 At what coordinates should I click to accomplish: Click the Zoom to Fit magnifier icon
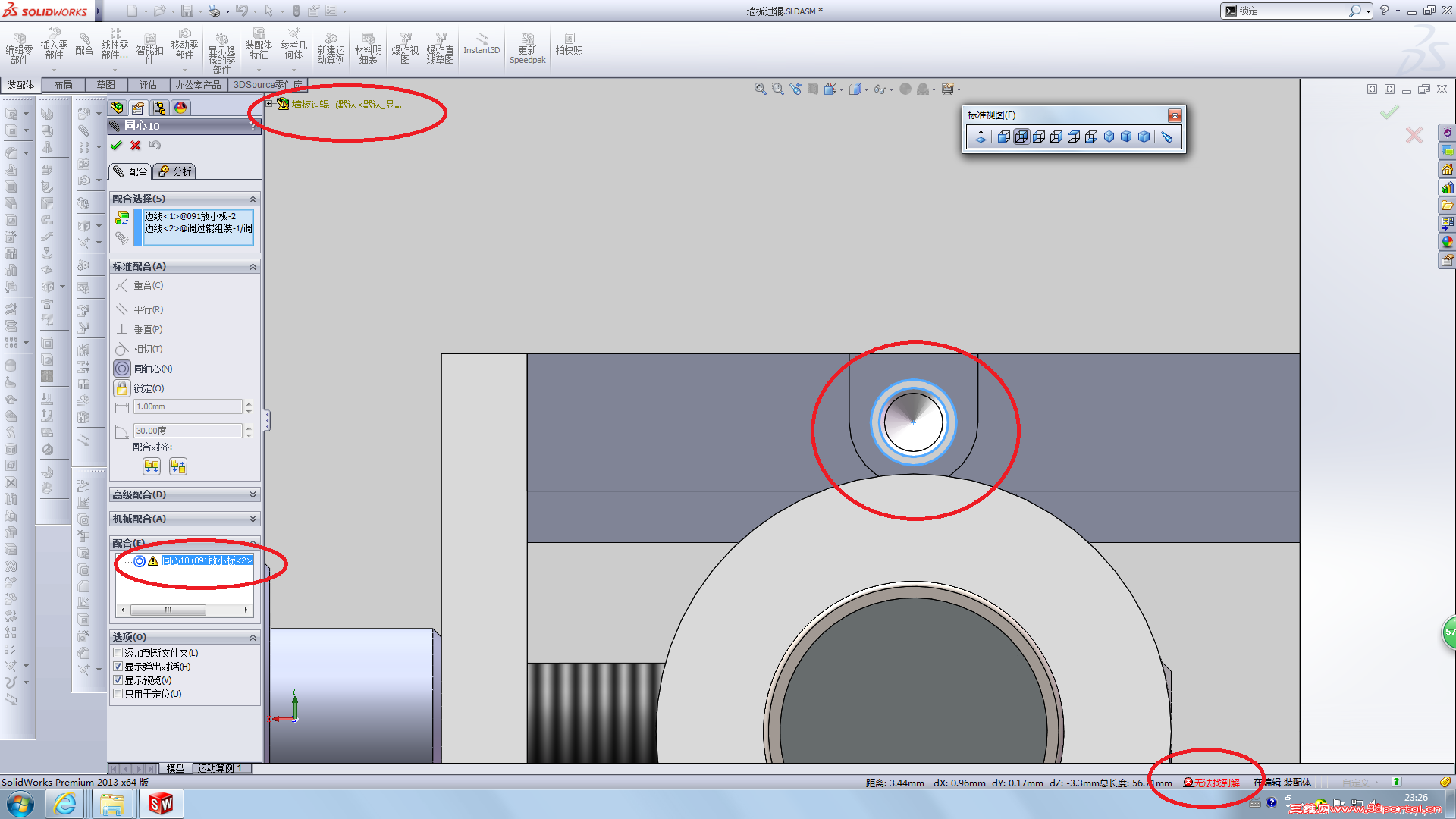click(x=760, y=89)
